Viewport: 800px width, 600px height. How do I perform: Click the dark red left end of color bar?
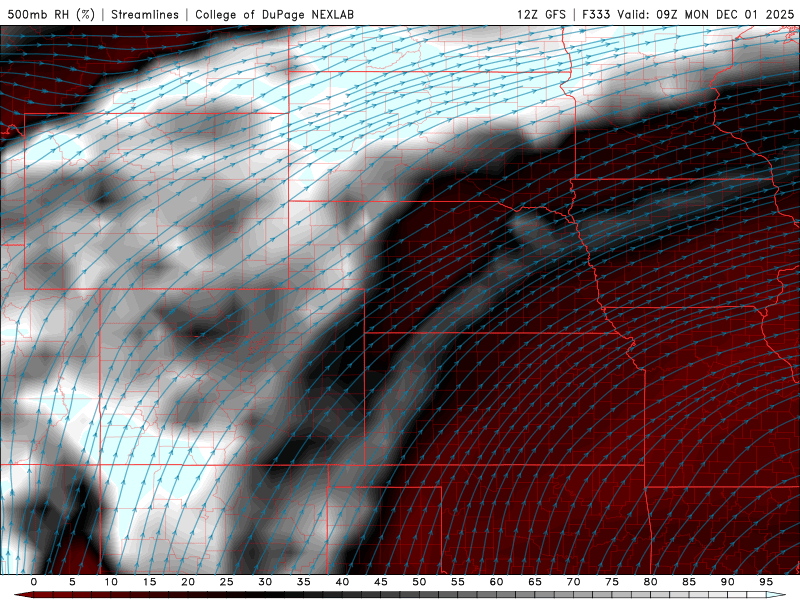point(23,595)
